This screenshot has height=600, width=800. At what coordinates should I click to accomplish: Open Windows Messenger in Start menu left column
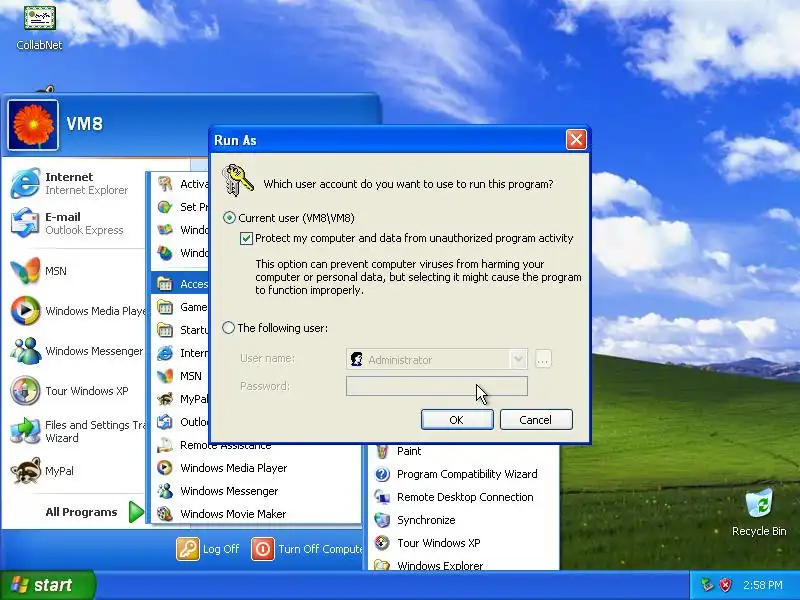[x=77, y=351]
